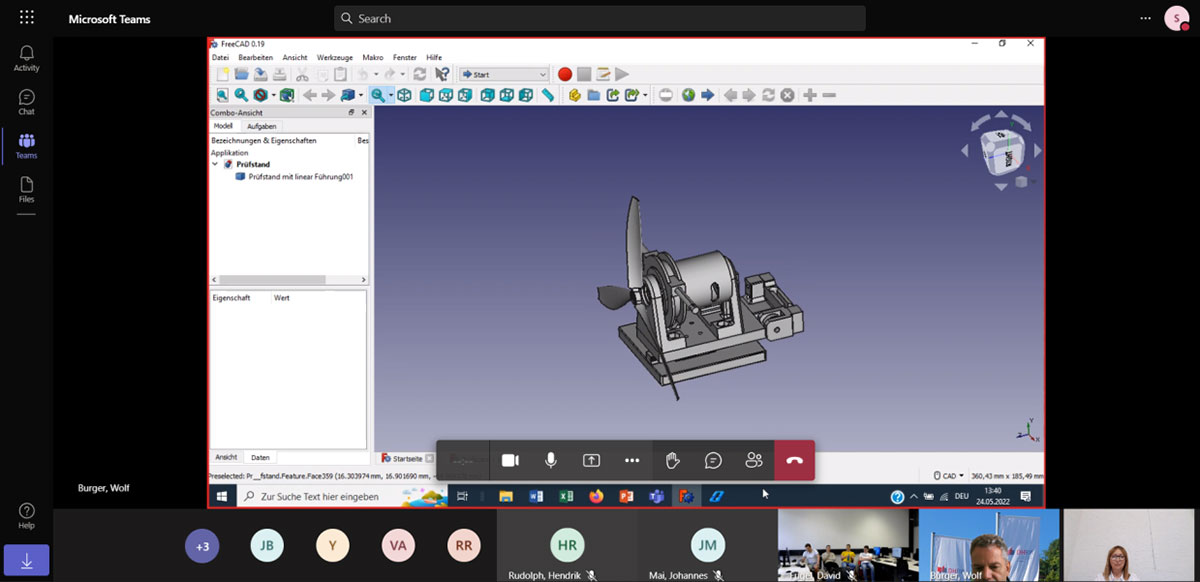The image size is (1200, 582).
Task: Open more actions in meeting controls
Action: 632,460
